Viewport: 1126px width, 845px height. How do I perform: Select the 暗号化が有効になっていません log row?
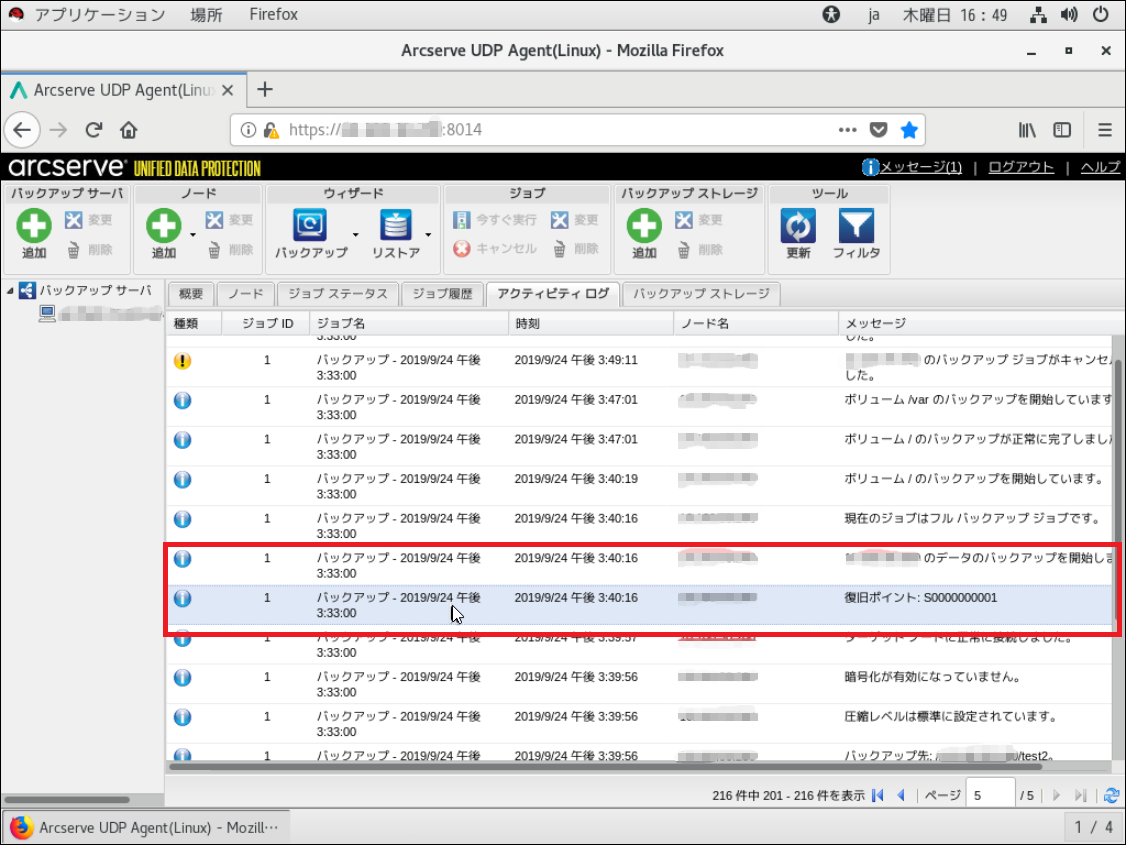click(641, 684)
